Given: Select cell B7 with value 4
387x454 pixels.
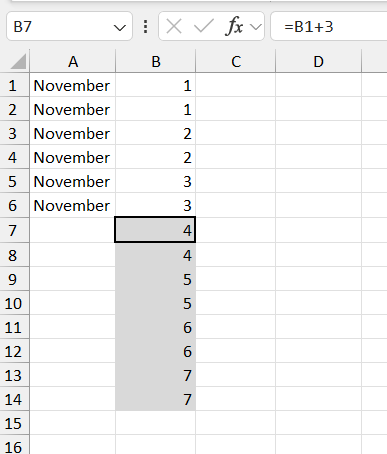Looking at the screenshot, I should [x=155, y=230].
